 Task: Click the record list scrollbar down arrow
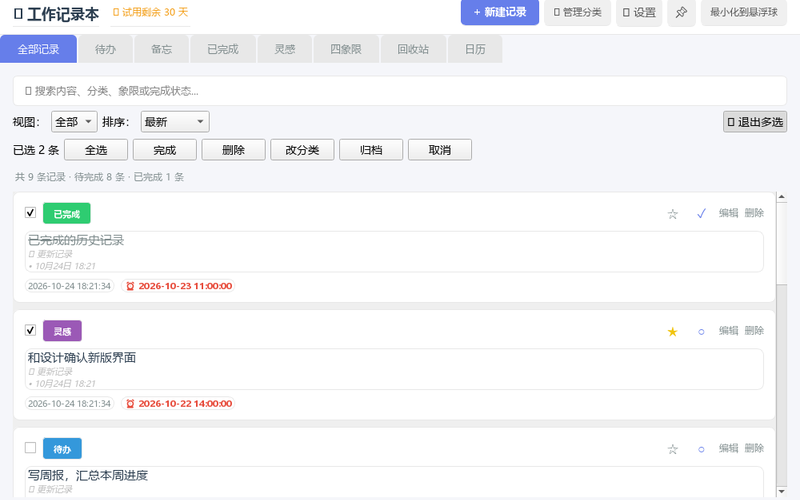pyautogui.click(x=782, y=491)
